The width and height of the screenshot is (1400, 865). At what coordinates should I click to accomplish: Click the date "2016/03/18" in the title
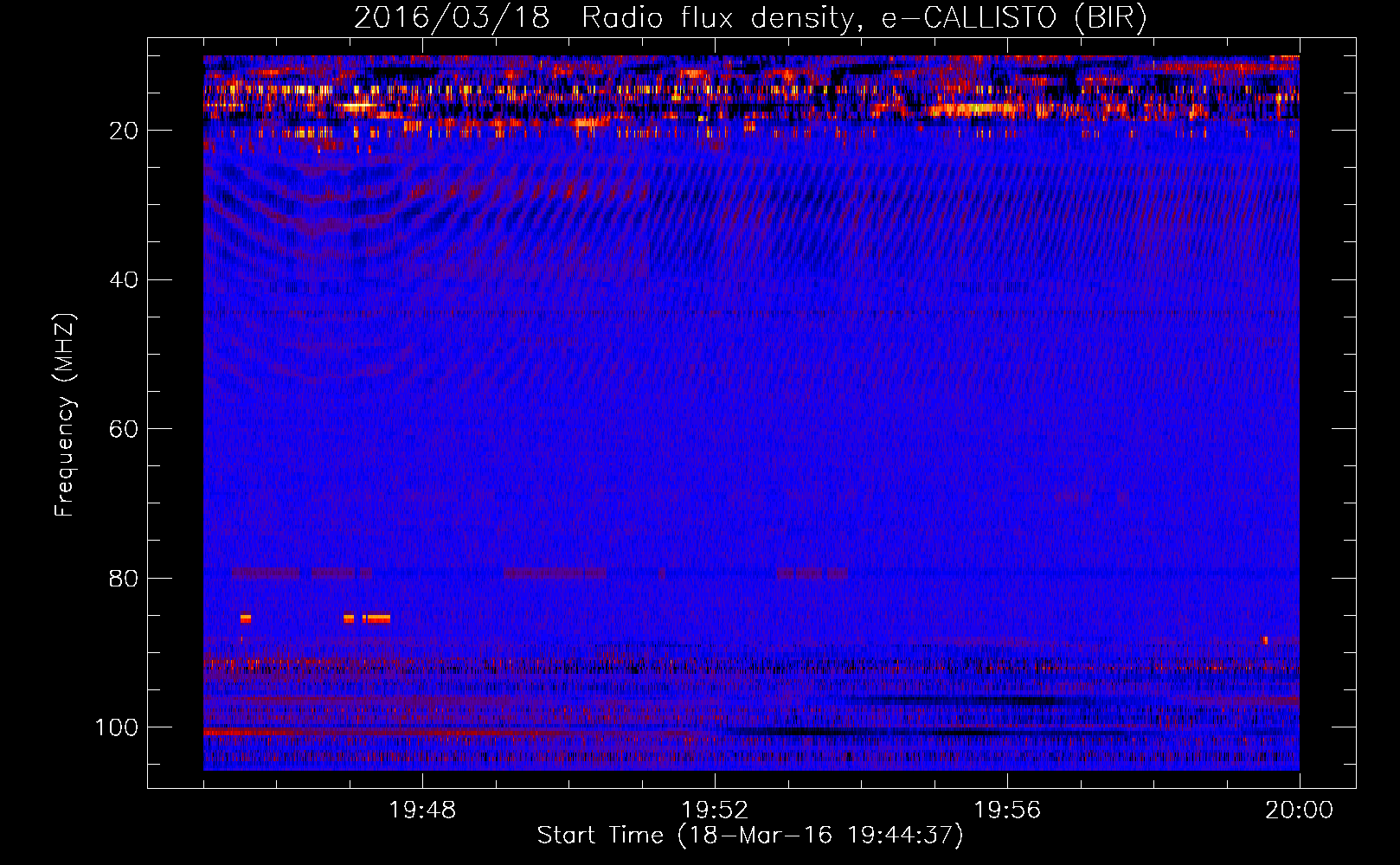click(452, 18)
